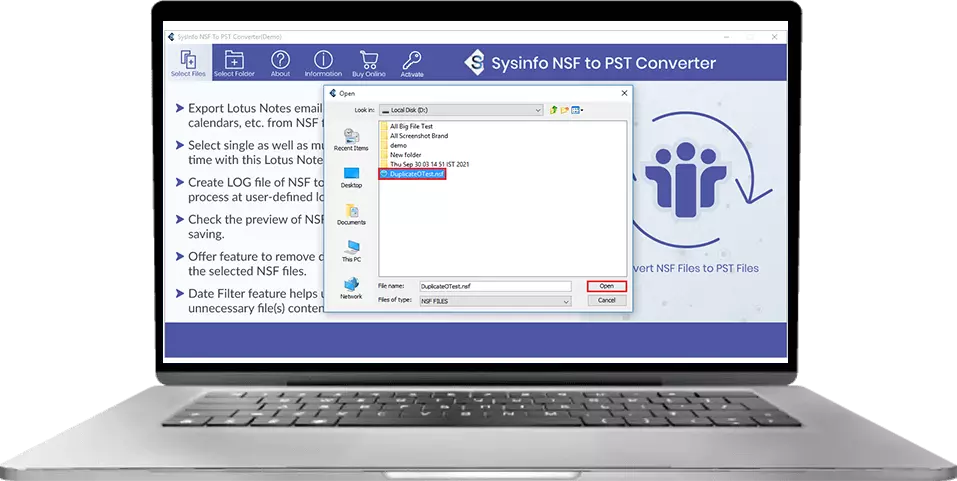Expand the Files of type NSF FILES dropdown
Viewport: 957px width, 481px height.
tap(495, 301)
